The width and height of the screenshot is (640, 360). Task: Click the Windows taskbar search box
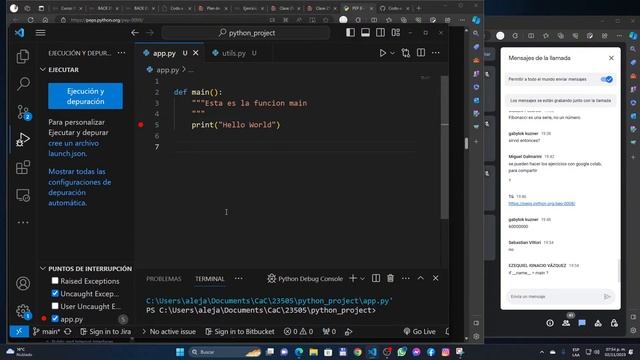(x=225, y=352)
